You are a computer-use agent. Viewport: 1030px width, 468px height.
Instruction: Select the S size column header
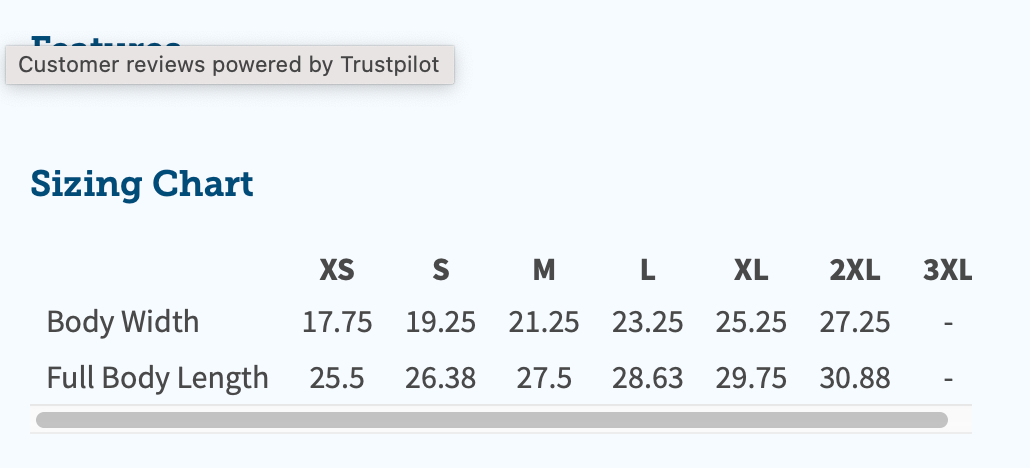pyautogui.click(x=441, y=270)
